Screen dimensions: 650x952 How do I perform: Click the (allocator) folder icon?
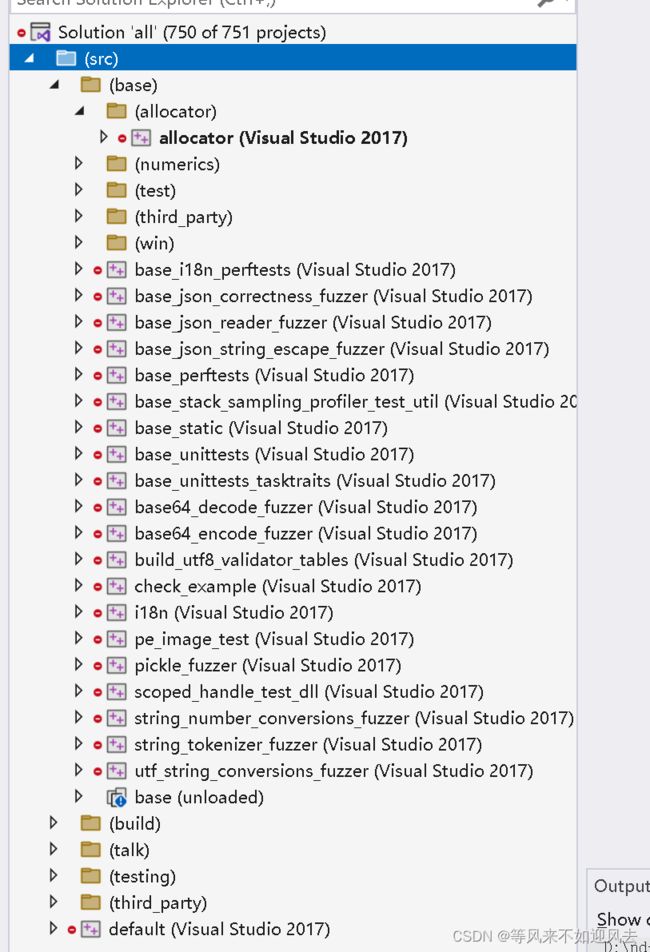click(x=116, y=111)
